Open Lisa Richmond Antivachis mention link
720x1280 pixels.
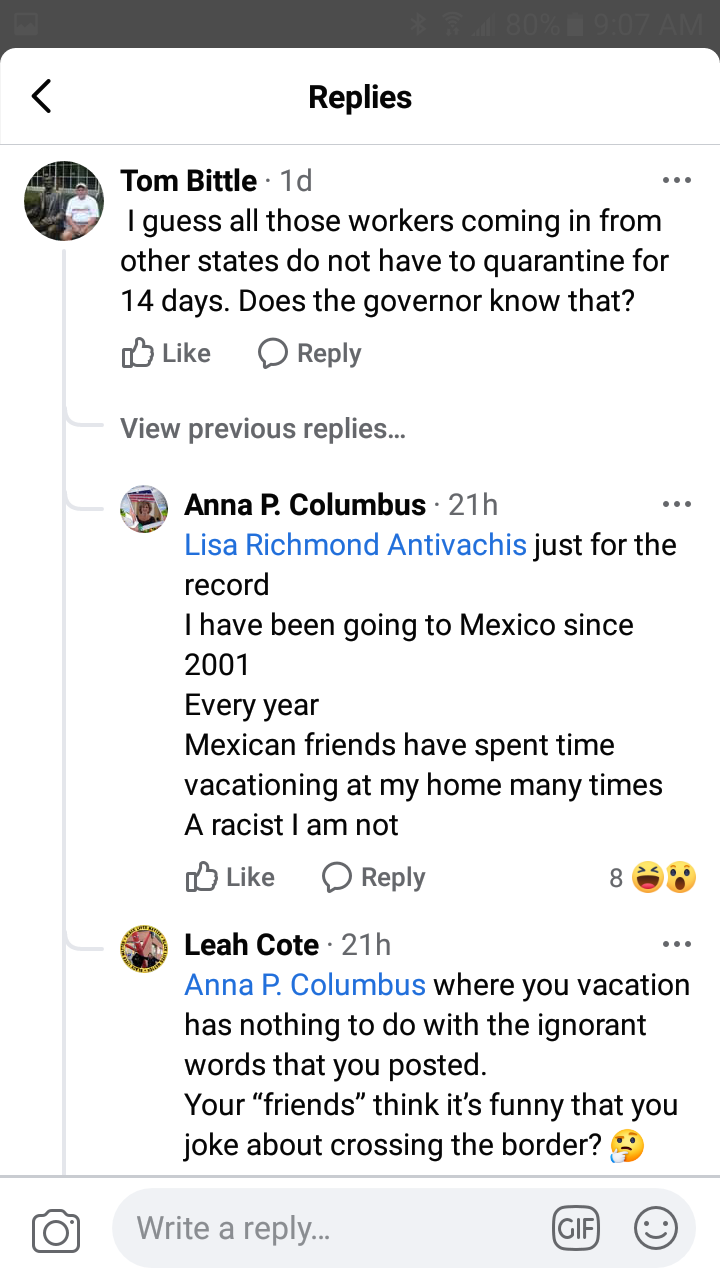(x=355, y=545)
